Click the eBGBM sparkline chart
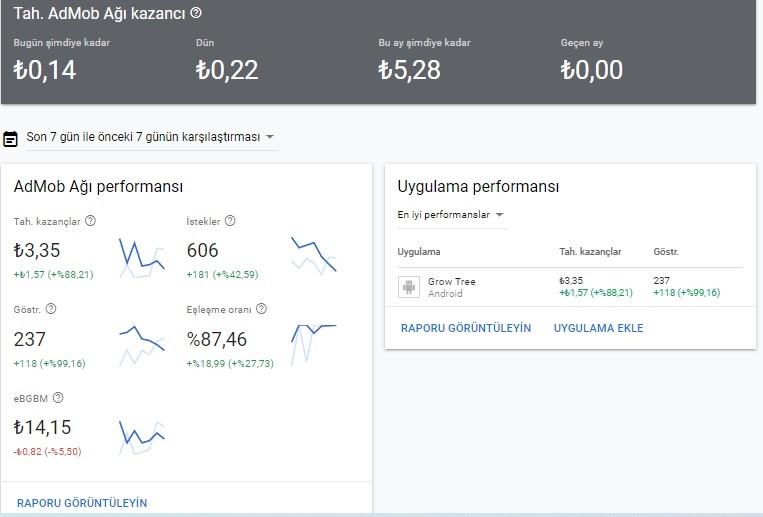763x517 pixels. [x=142, y=437]
